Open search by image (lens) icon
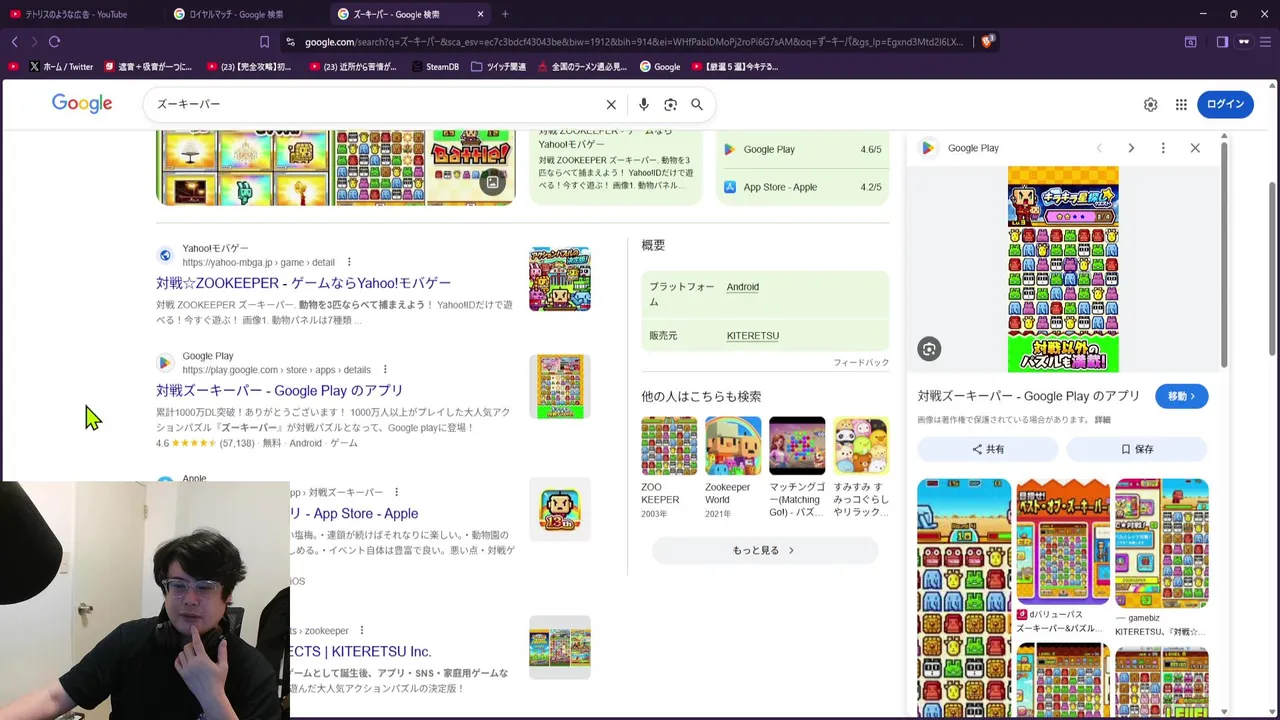The image size is (1280, 720). (x=670, y=105)
